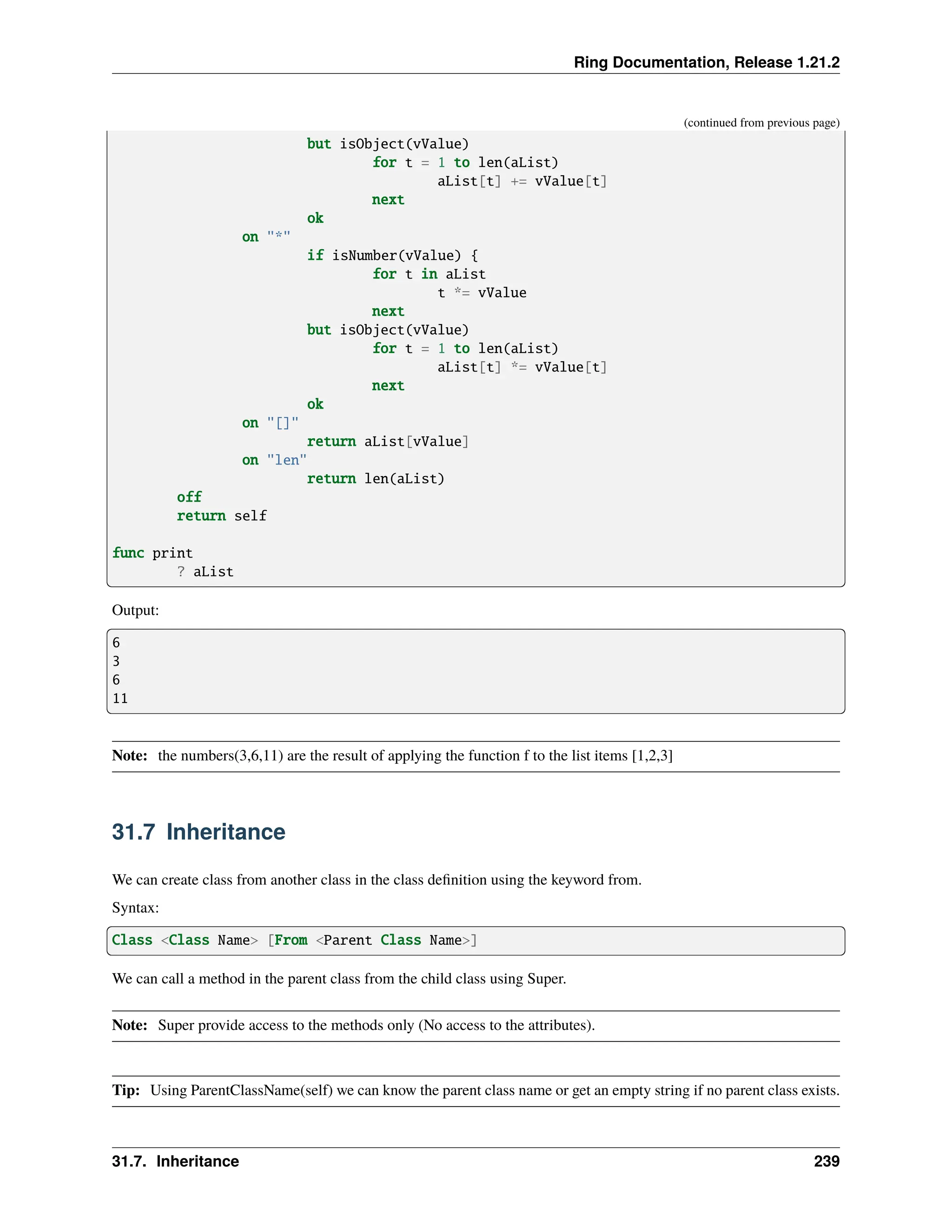Click the "31.7. Inheritance" footer label
This screenshot has height=1232, width=952.
[x=175, y=1161]
